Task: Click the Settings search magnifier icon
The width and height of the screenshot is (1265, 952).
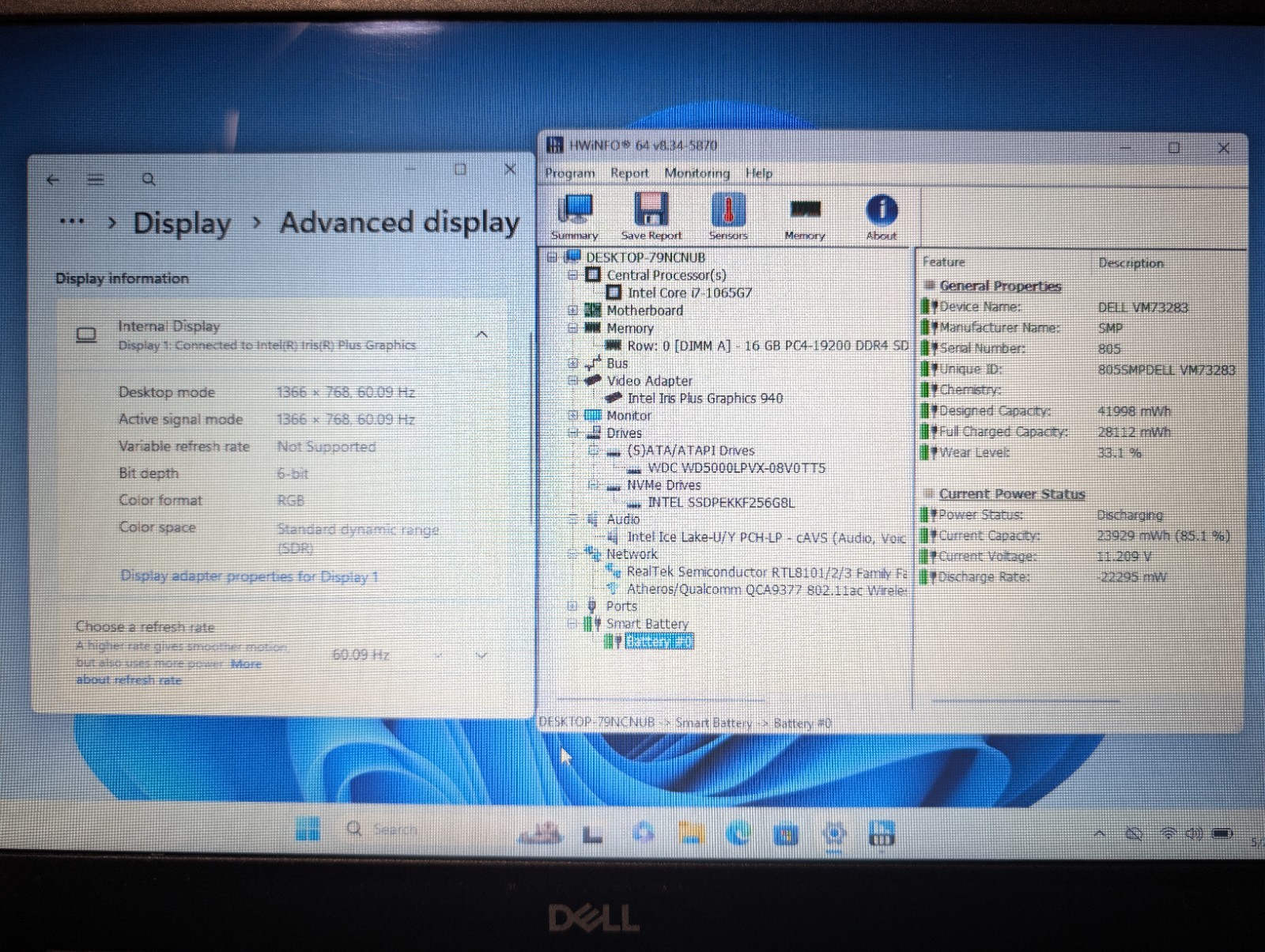Action: click(x=148, y=179)
